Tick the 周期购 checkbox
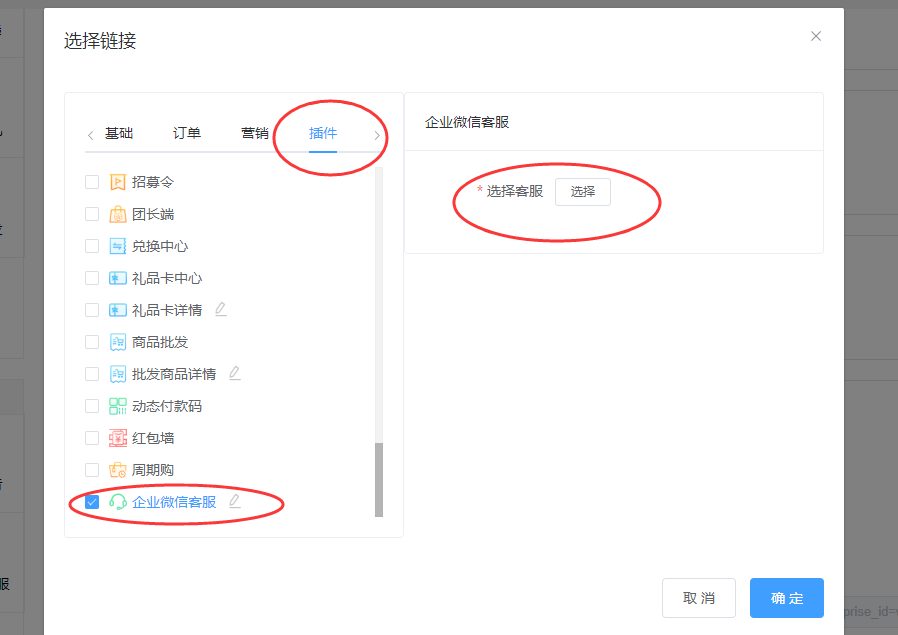The width and height of the screenshot is (898, 635). pyautogui.click(x=92, y=470)
